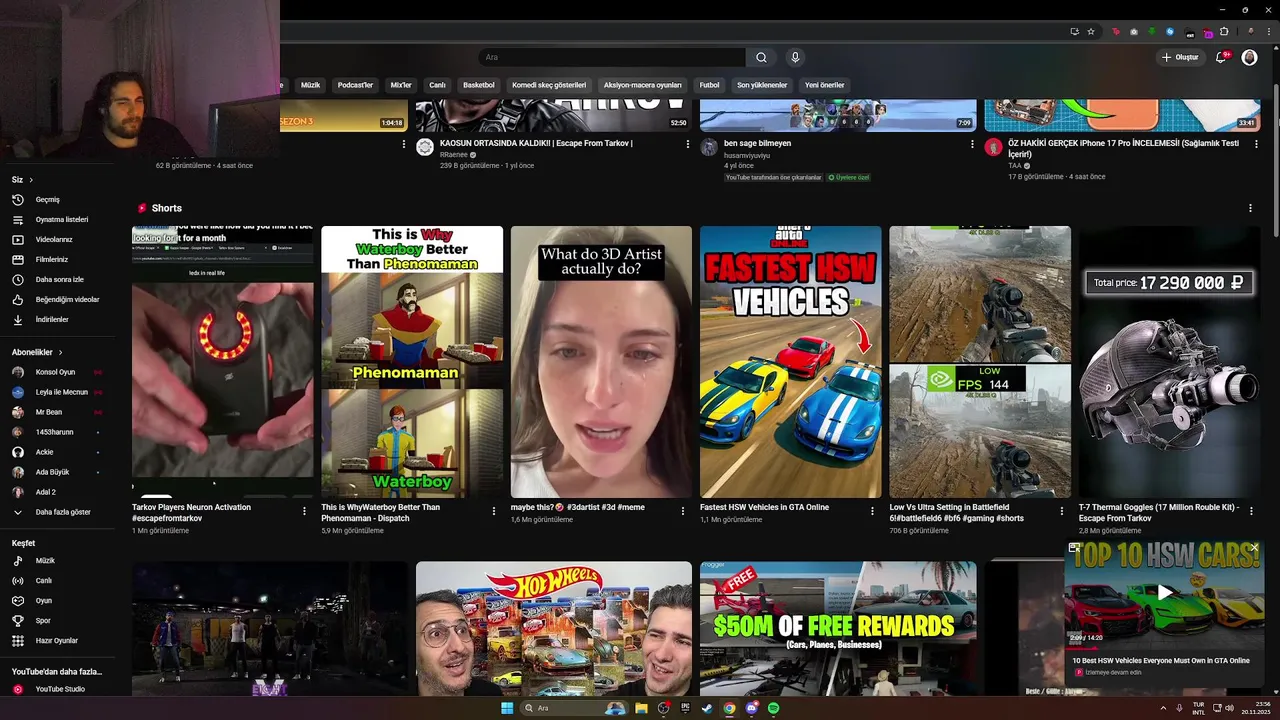
Task: Open Steam from taskbar
Action: pos(707,708)
